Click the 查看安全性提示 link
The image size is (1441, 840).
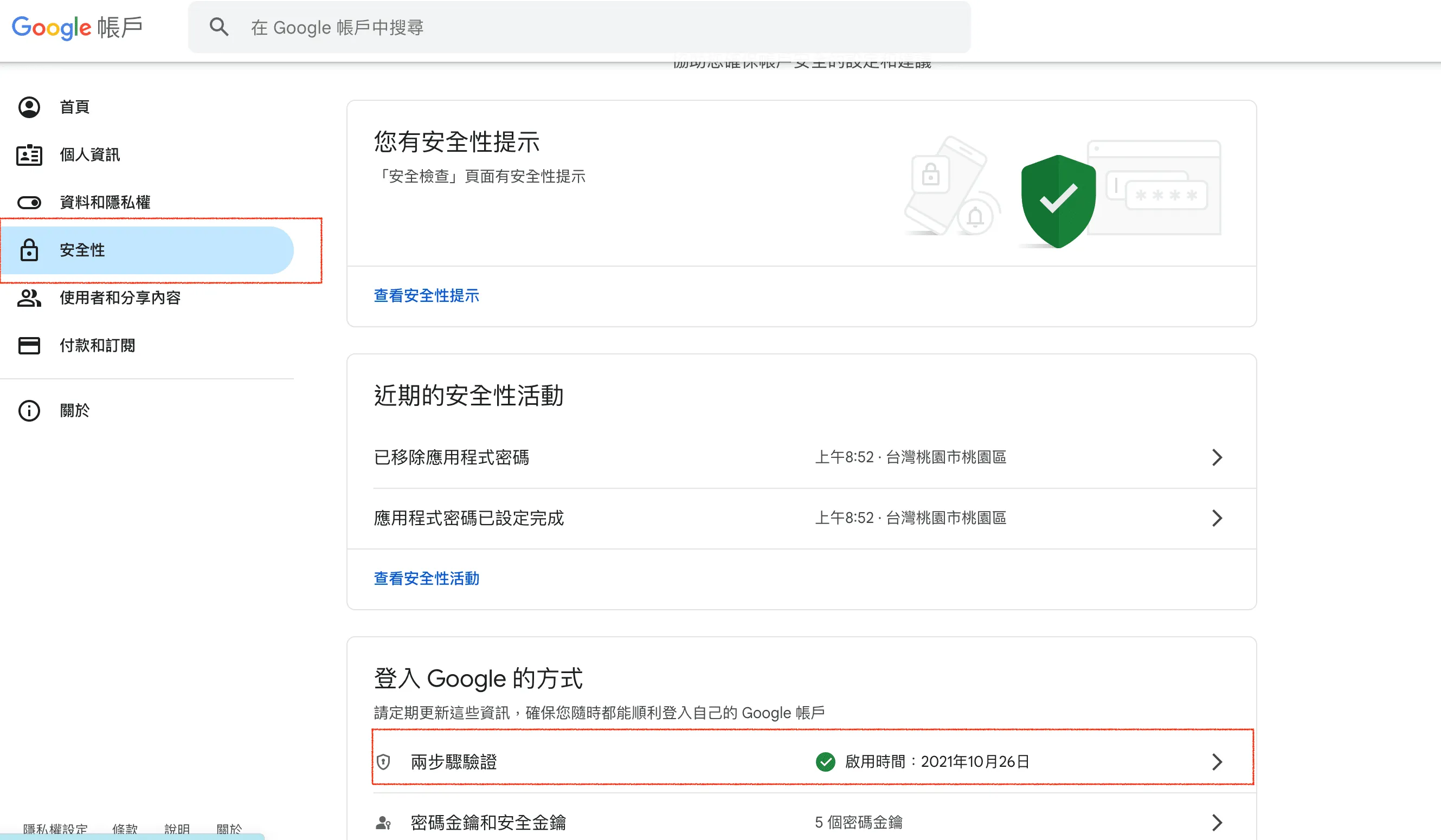point(427,296)
